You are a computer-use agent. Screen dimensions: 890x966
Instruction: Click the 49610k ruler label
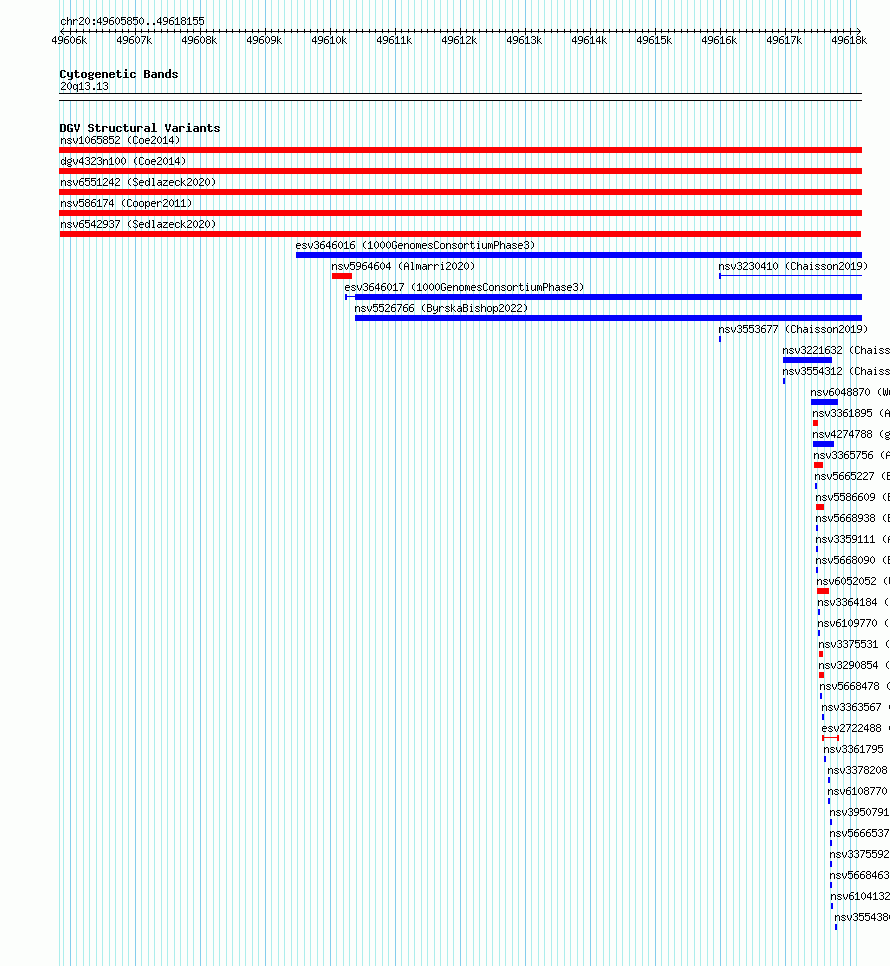pyautogui.click(x=329, y=40)
